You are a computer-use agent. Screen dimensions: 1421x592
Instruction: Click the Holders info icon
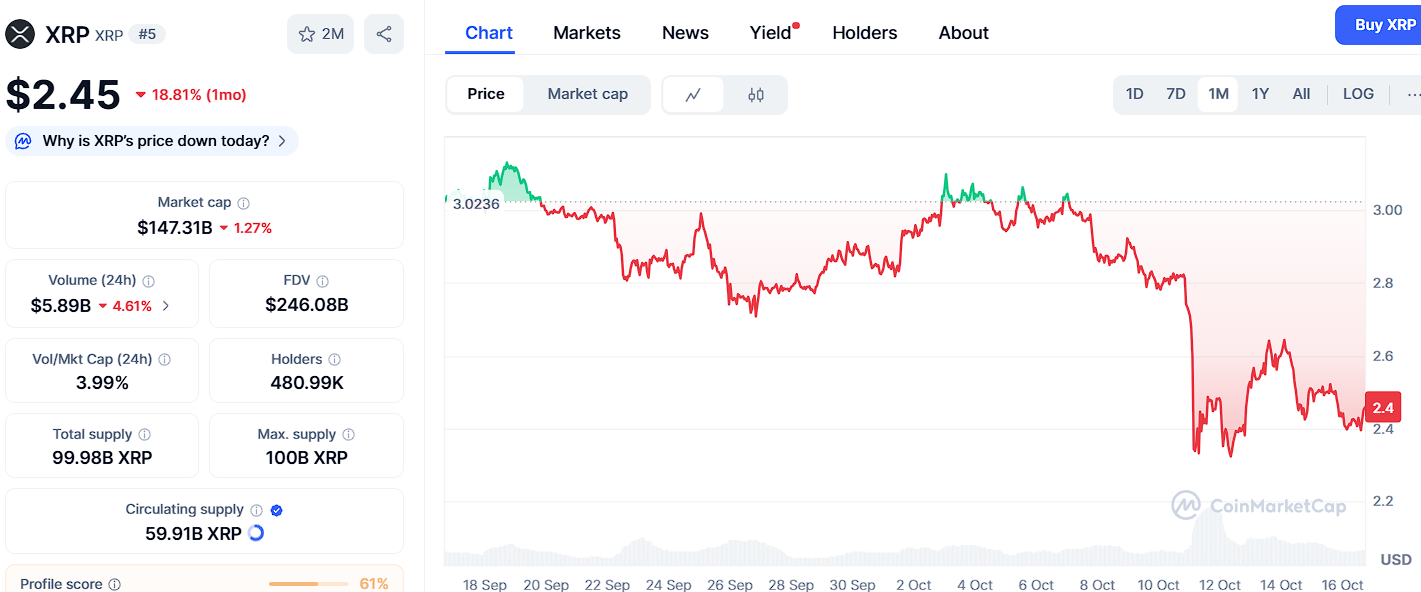(335, 360)
